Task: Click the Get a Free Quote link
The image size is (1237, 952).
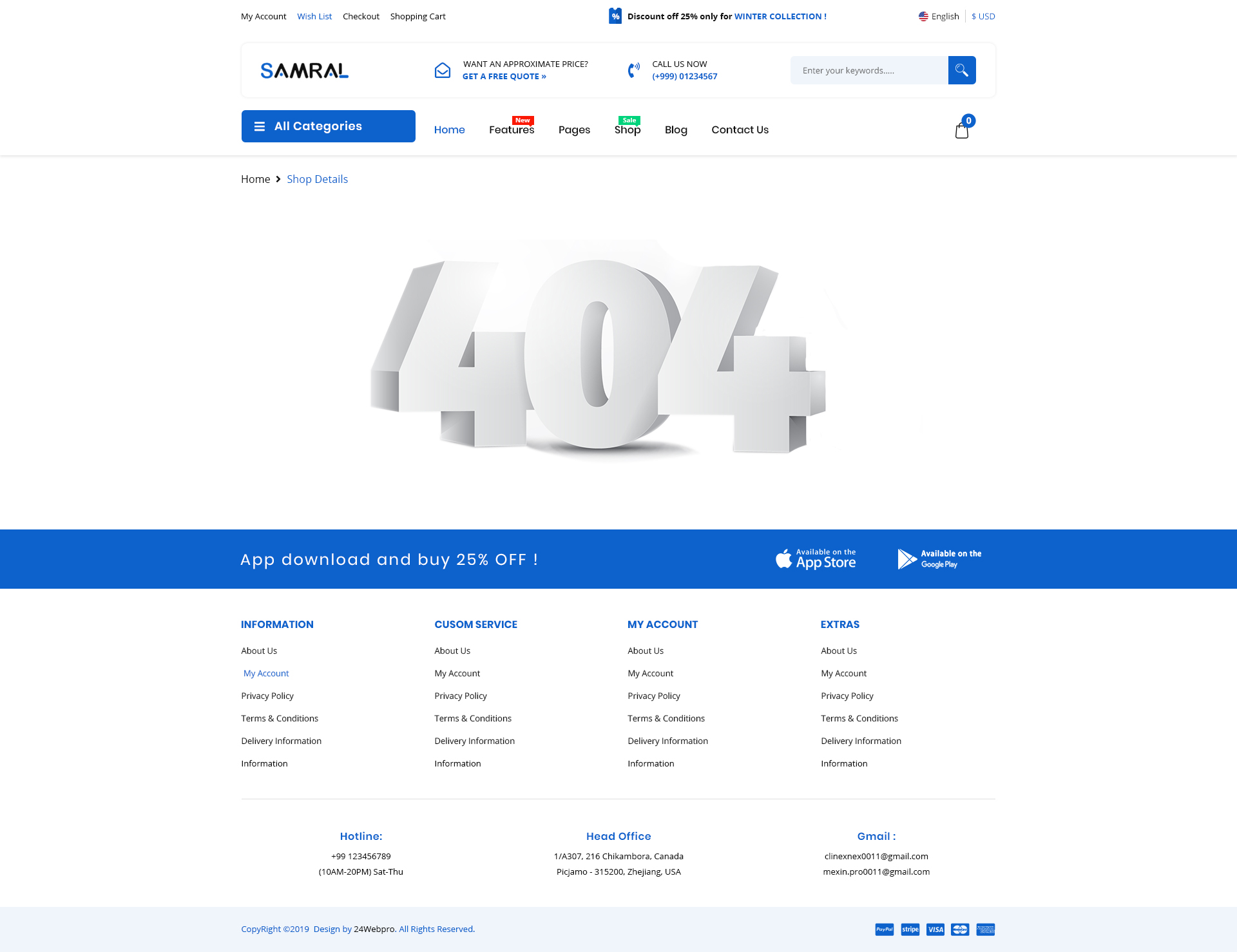Action: pyautogui.click(x=504, y=76)
